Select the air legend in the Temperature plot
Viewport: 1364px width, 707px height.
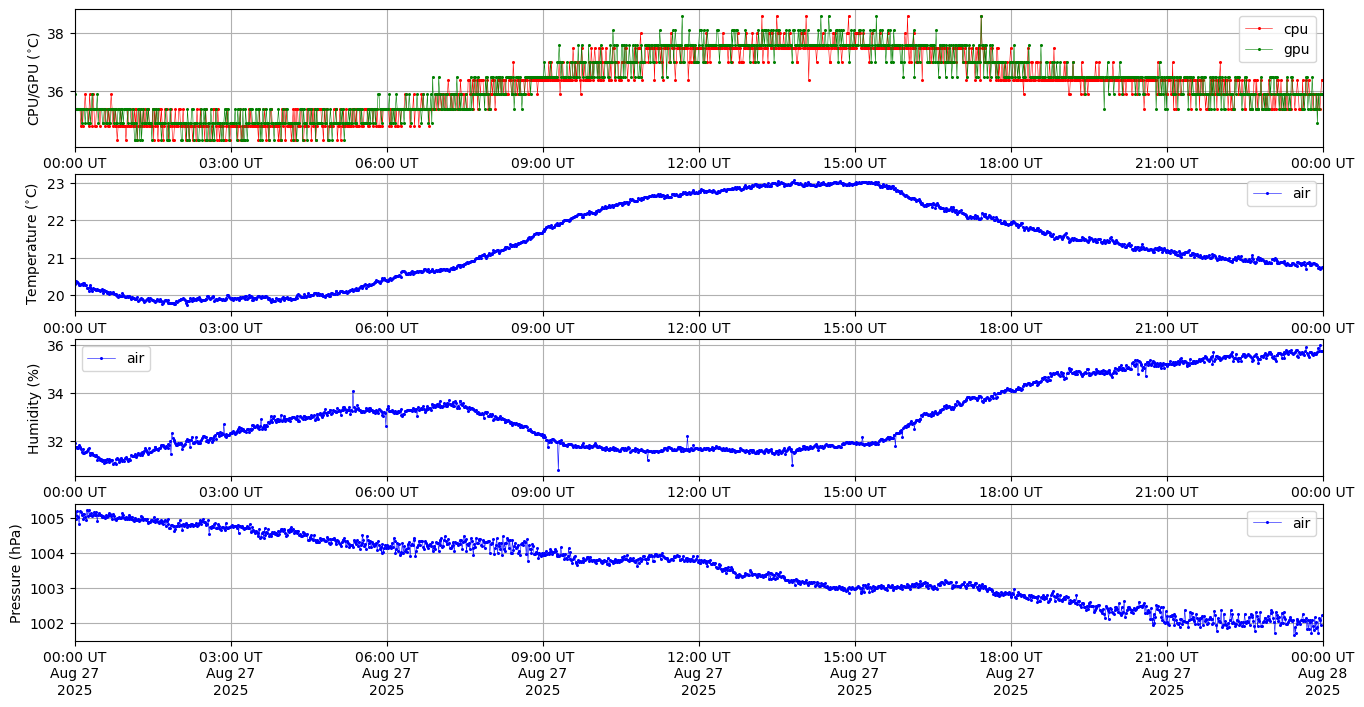1282,194
